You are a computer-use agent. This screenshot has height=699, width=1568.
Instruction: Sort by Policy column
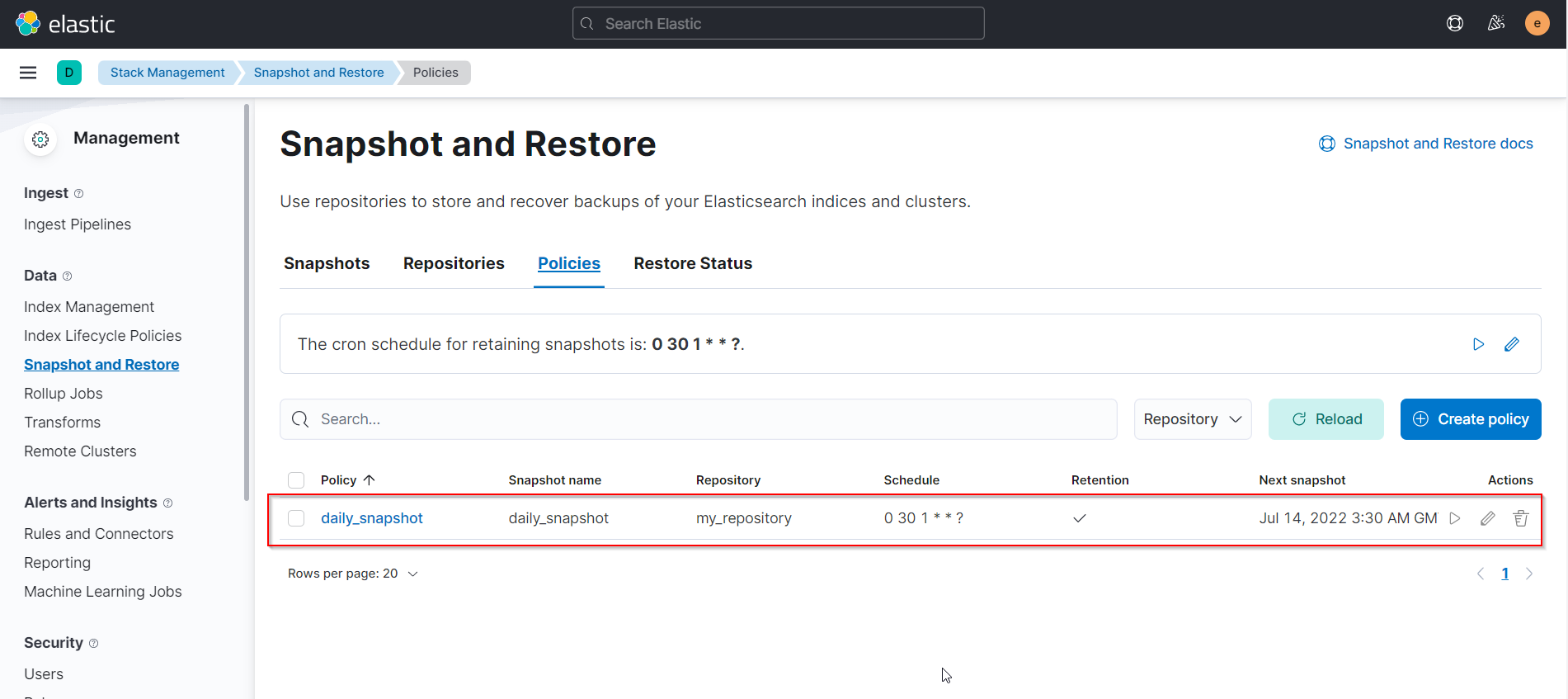[x=347, y=480]
